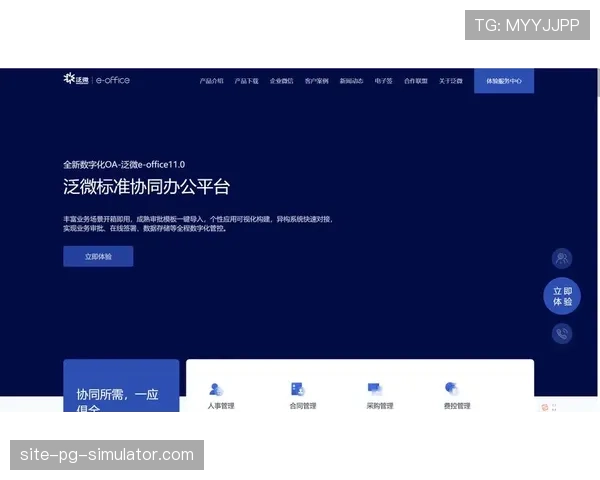The height and width of the screenshot is (480, 600).
Task: Click the headline 泛微标准协同办公平台
Action: click(146, 187)
